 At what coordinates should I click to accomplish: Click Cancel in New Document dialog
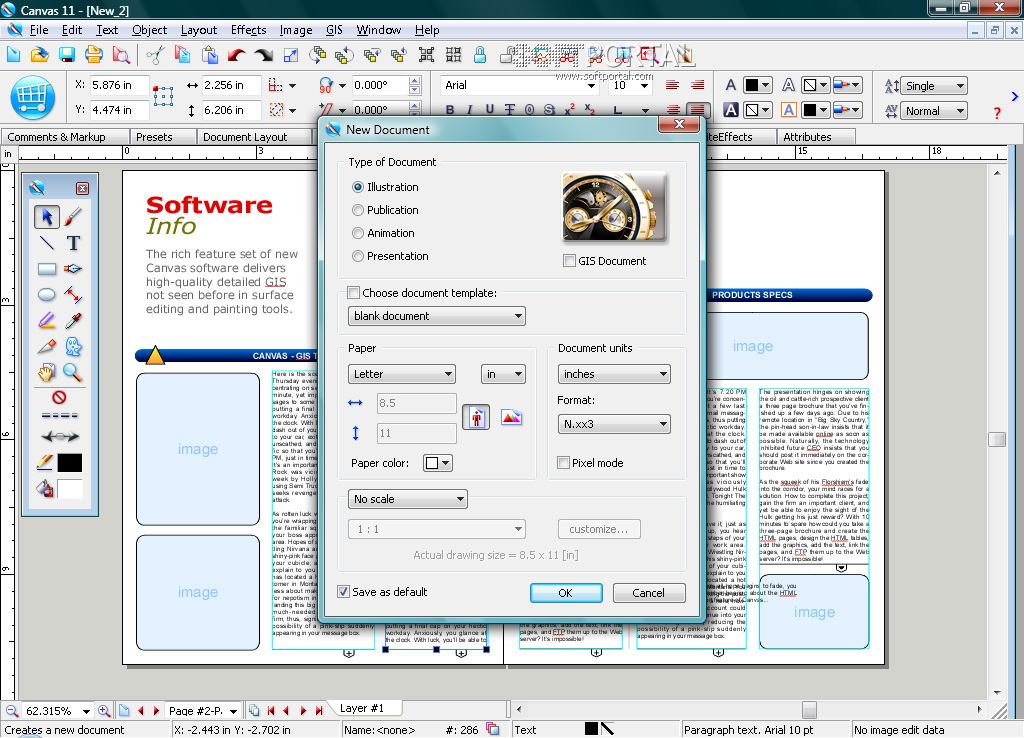(648, 593)
